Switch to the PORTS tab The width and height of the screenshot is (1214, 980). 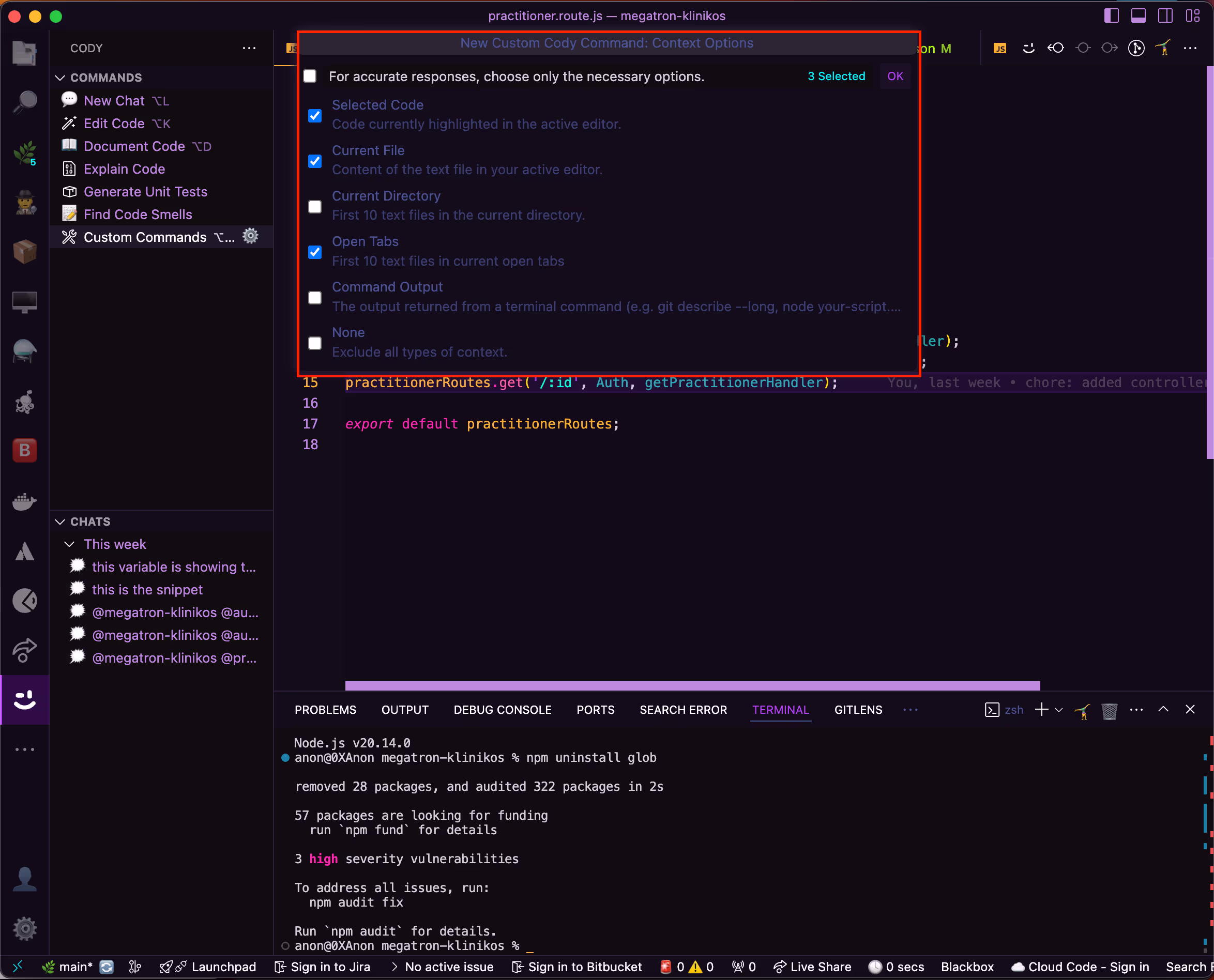(595, 710)
